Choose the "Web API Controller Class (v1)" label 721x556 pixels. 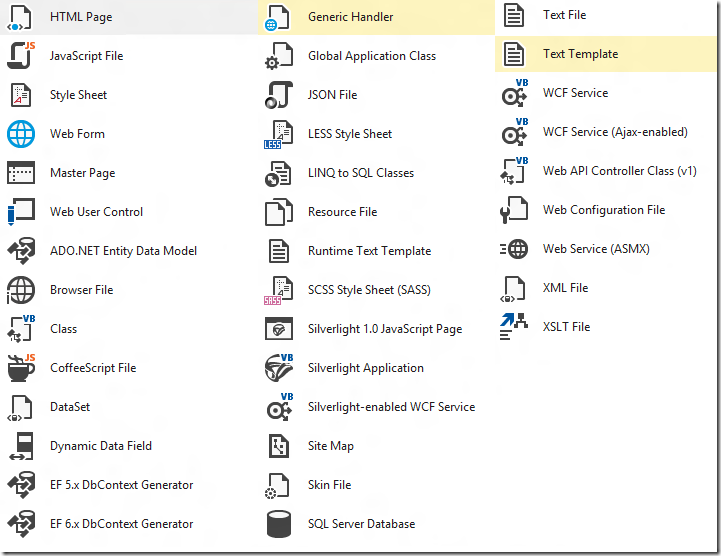[x=619, y=171]
